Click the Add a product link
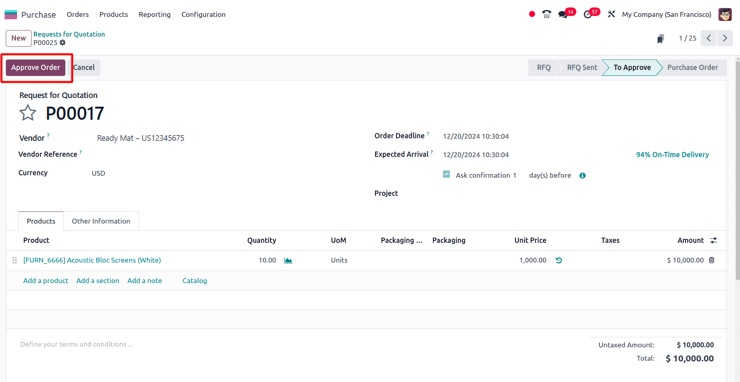The width and height of the screenshot is (740, 382). pyautogui.click(x=45, y=280)
